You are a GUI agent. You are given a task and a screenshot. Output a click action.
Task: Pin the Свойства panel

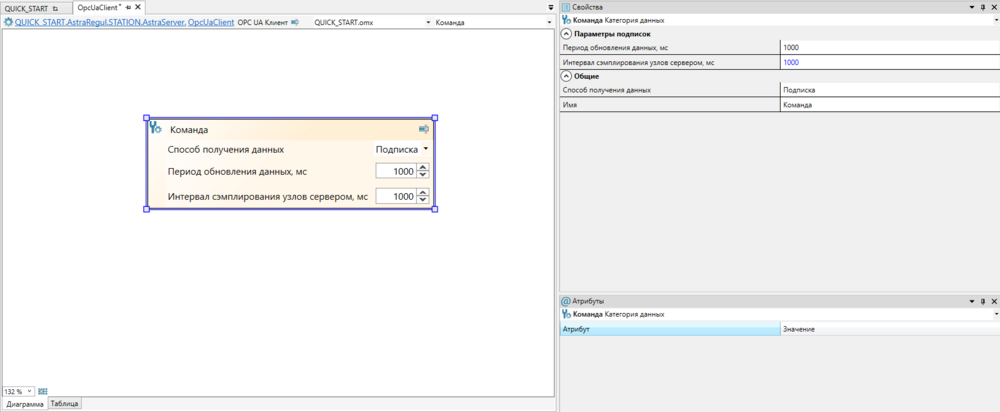click(981, 7)
